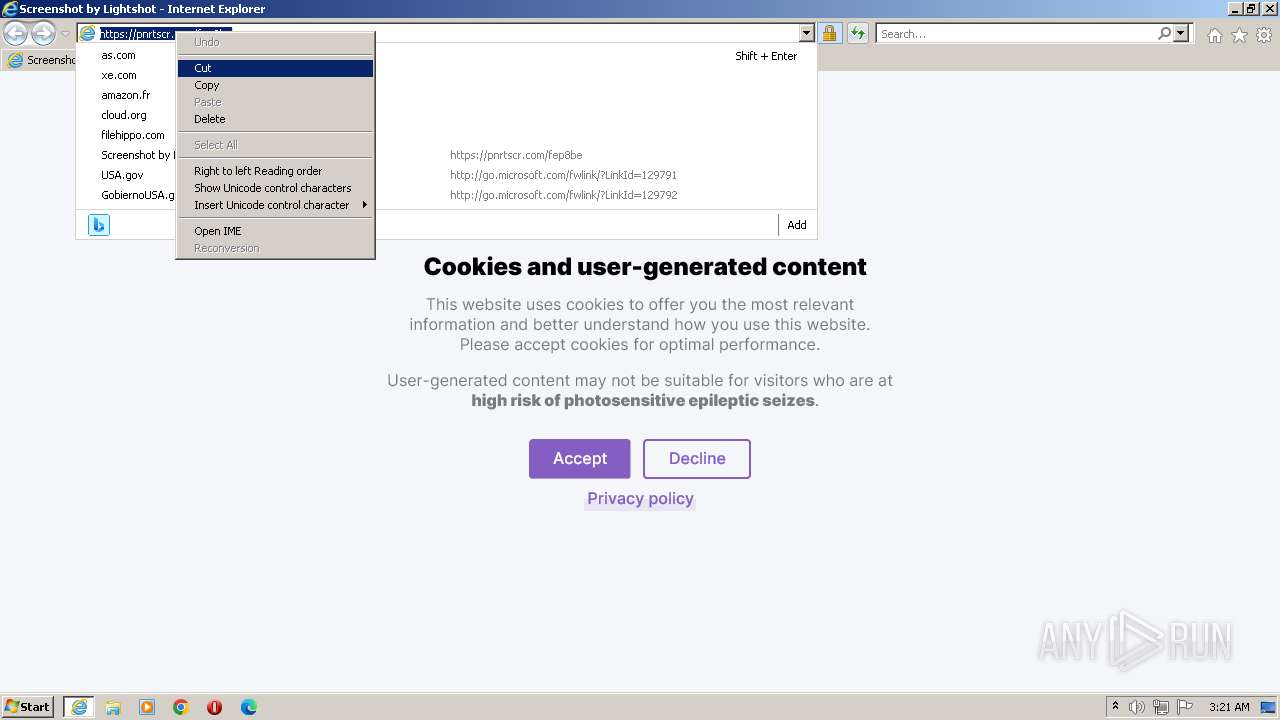
Task: Open search provider dropdown arrow
Action: click(1181, 34)
